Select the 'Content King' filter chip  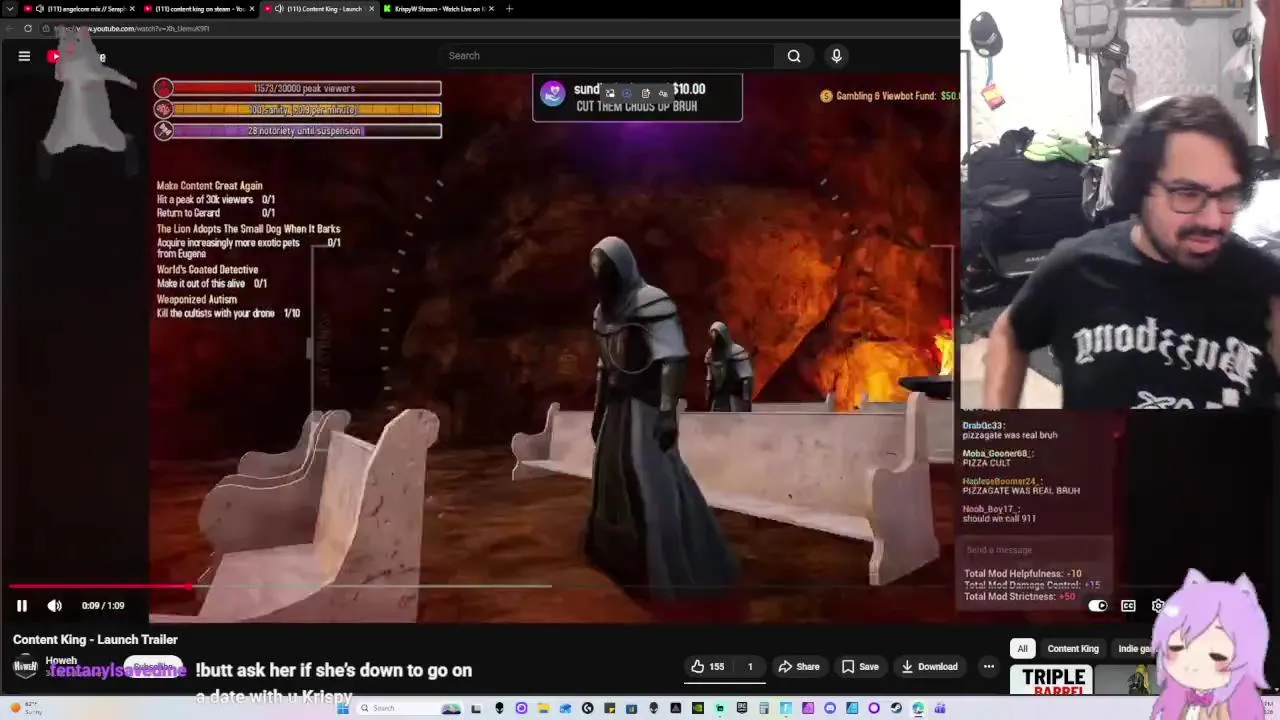pyautogui.click(x=1073, y=649)
